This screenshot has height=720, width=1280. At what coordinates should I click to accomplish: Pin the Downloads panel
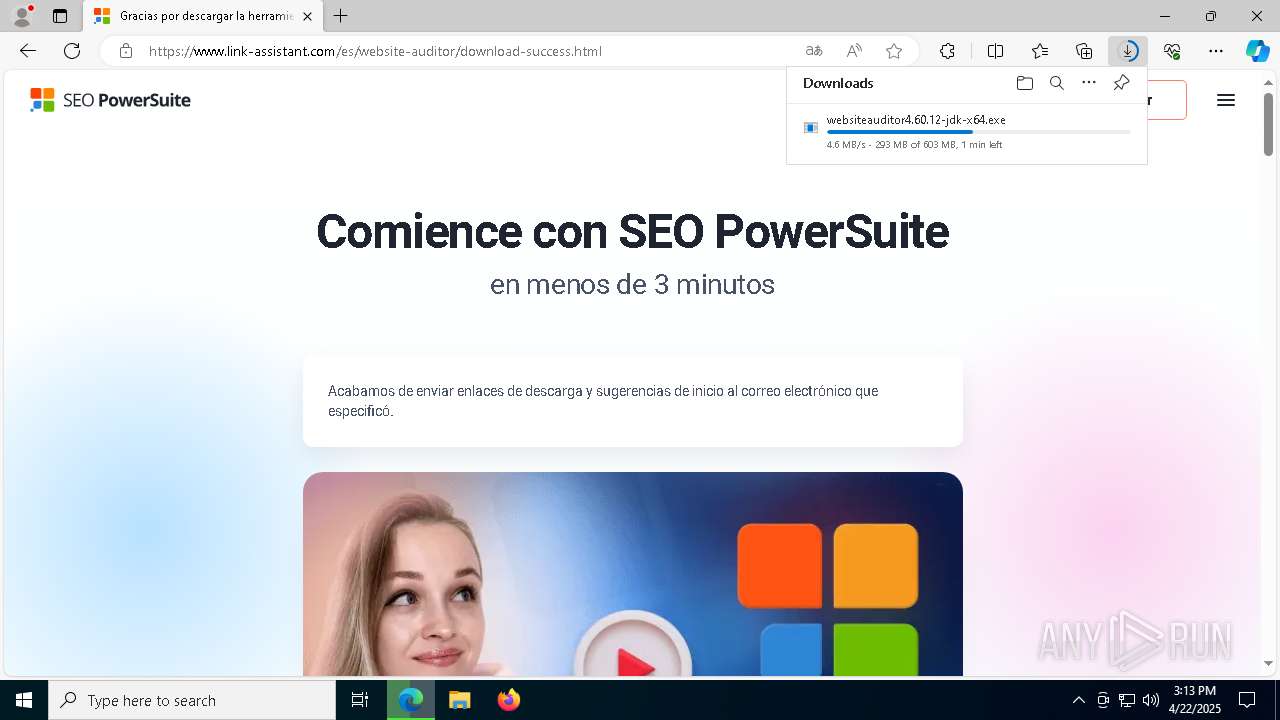coord(1121,83)
